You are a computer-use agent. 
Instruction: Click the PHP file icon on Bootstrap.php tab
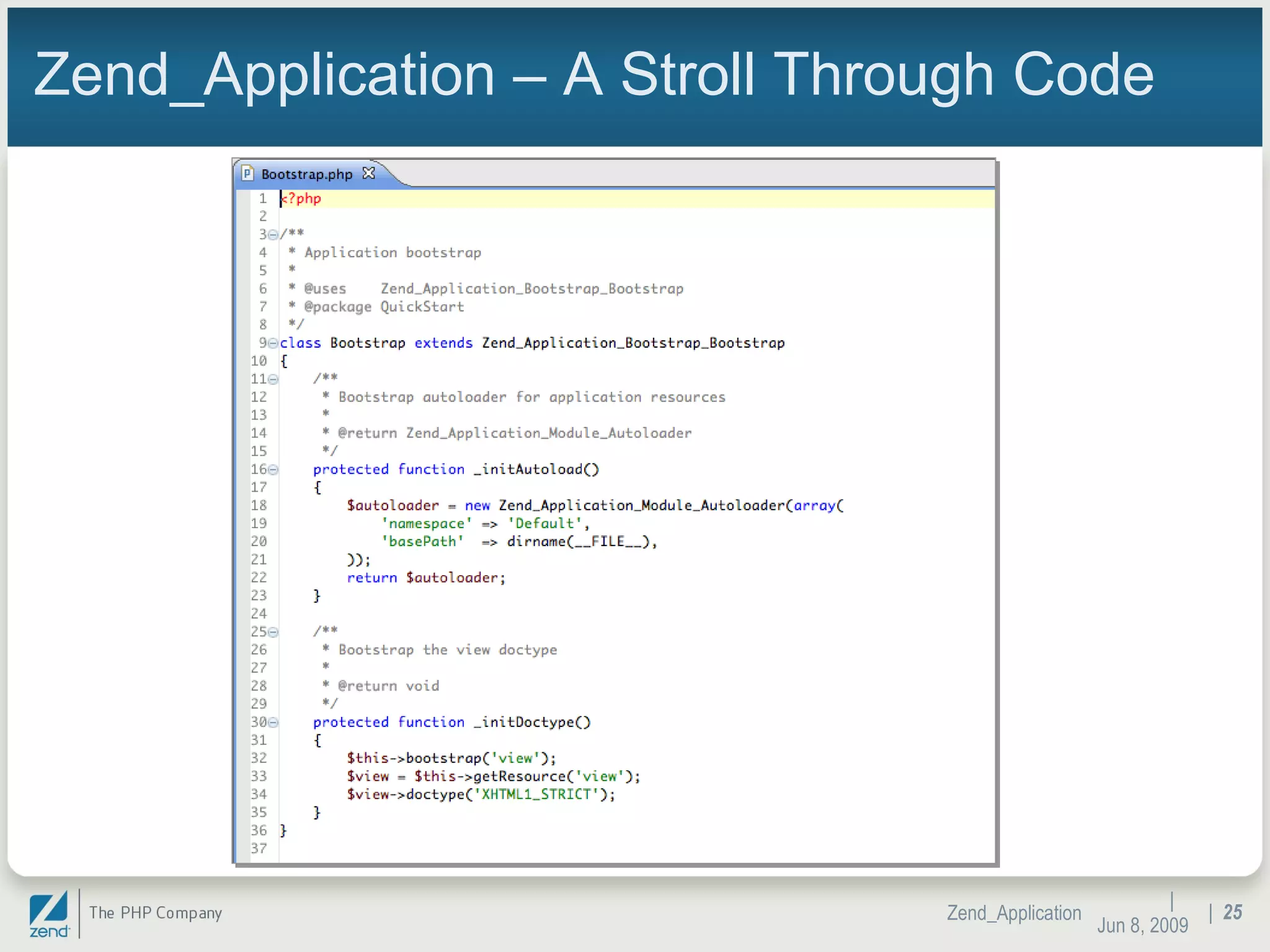click(247, 174)
